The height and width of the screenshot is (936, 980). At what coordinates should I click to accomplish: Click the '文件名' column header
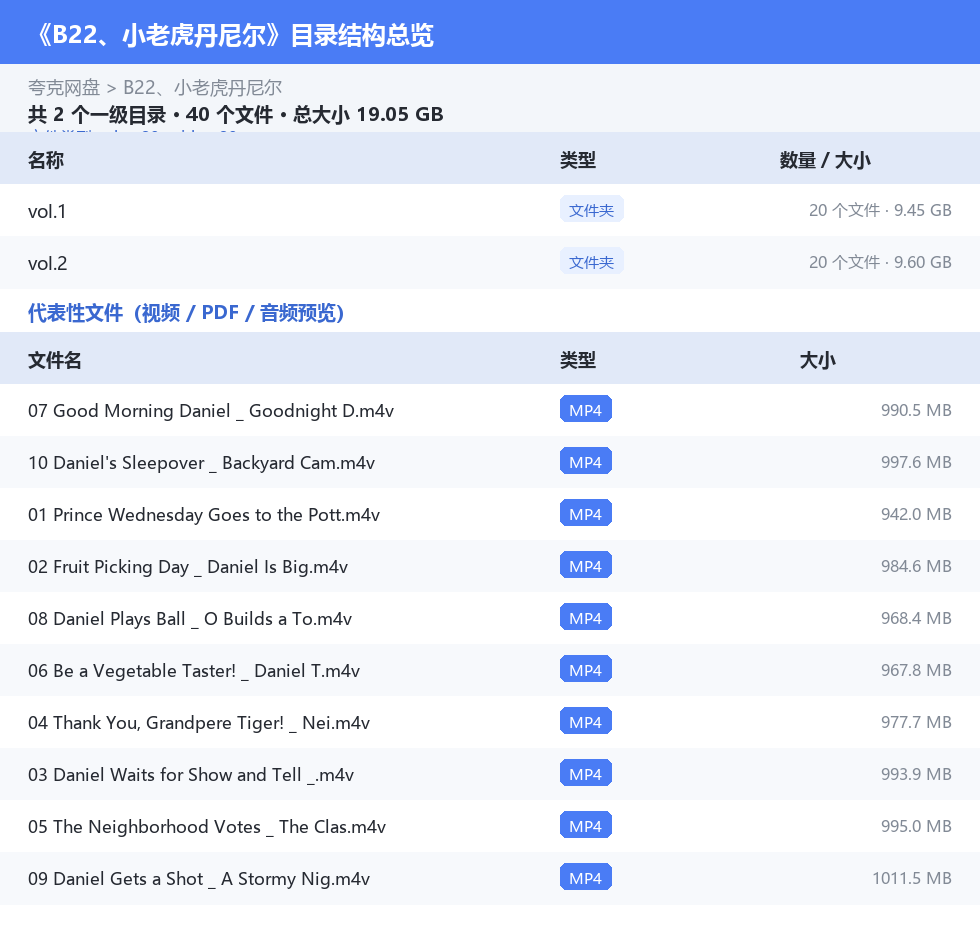coord(54,360)
